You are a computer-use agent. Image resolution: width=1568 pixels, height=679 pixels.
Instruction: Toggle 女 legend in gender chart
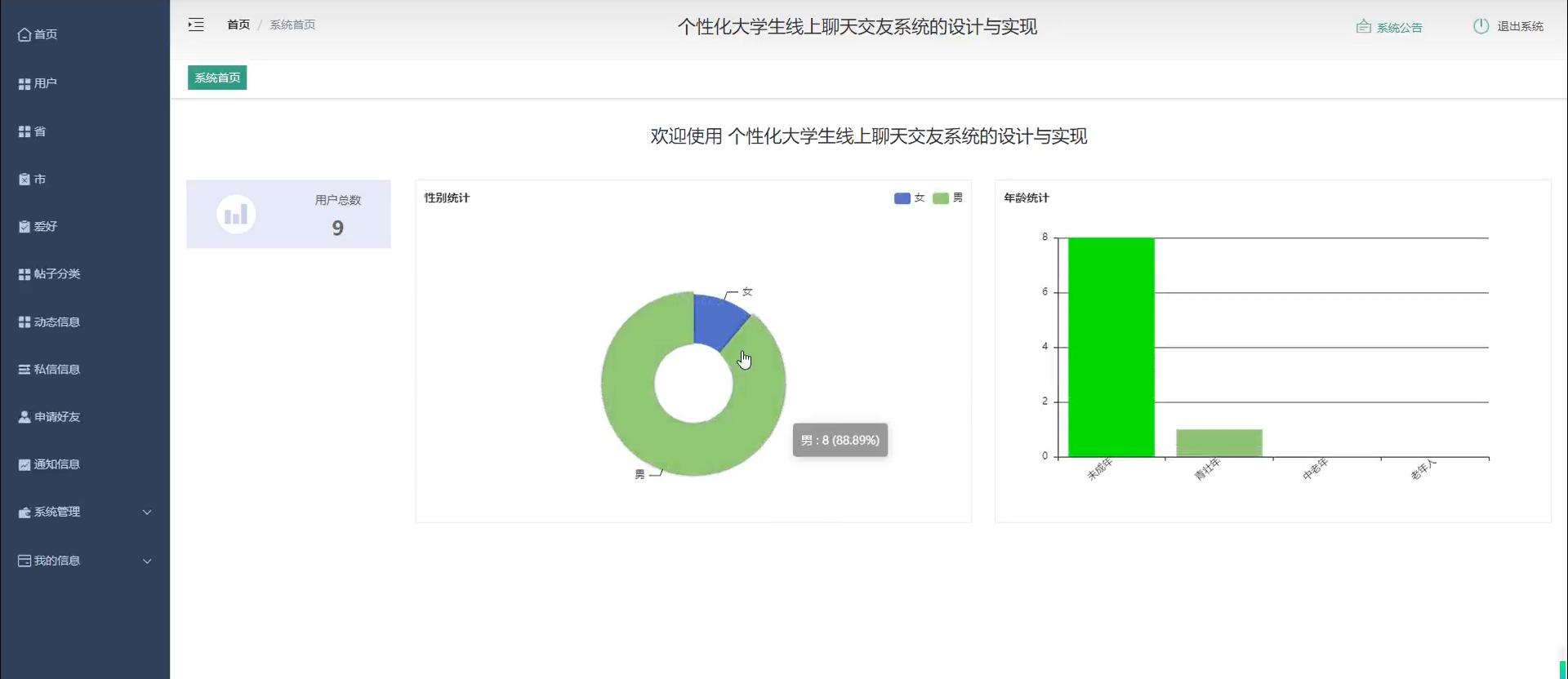pyautogui.click(x=909, y=197)
